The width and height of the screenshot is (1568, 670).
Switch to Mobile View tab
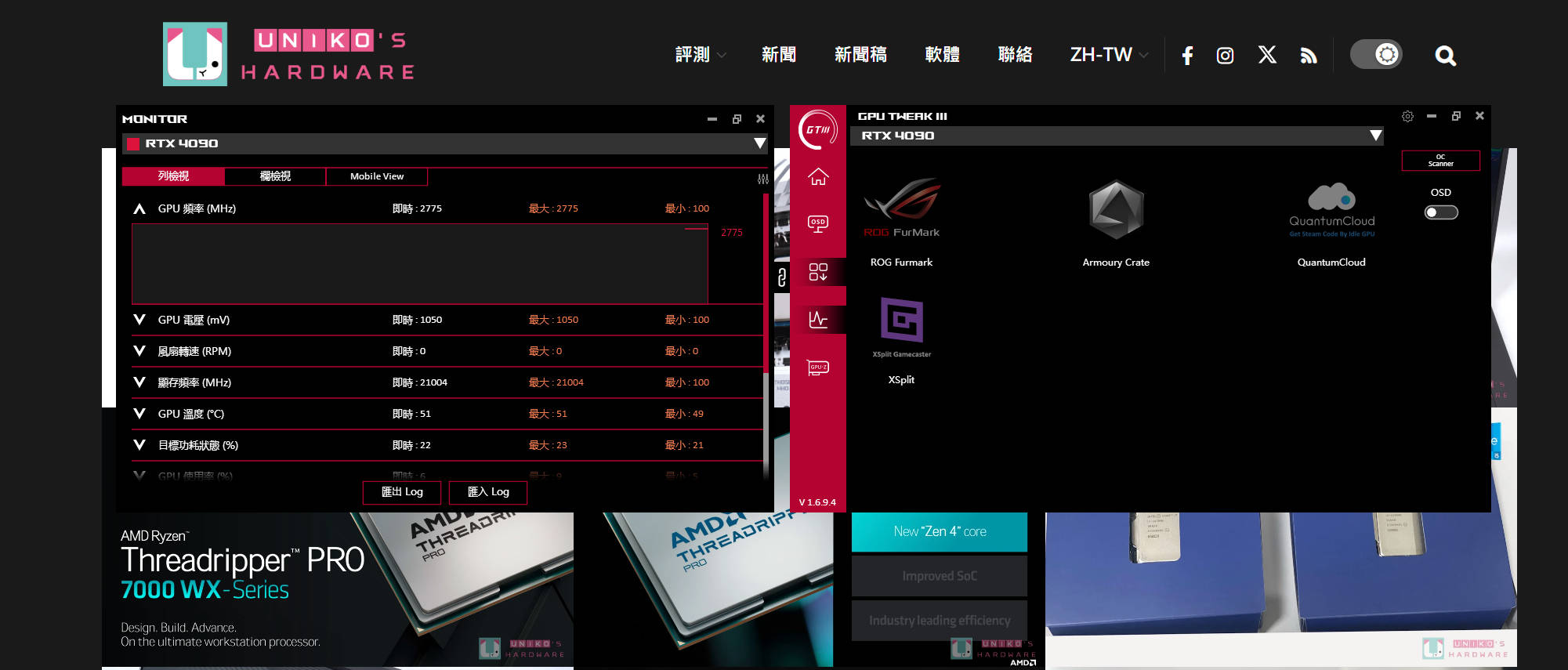pyautogui.click(x=377, y=176)
